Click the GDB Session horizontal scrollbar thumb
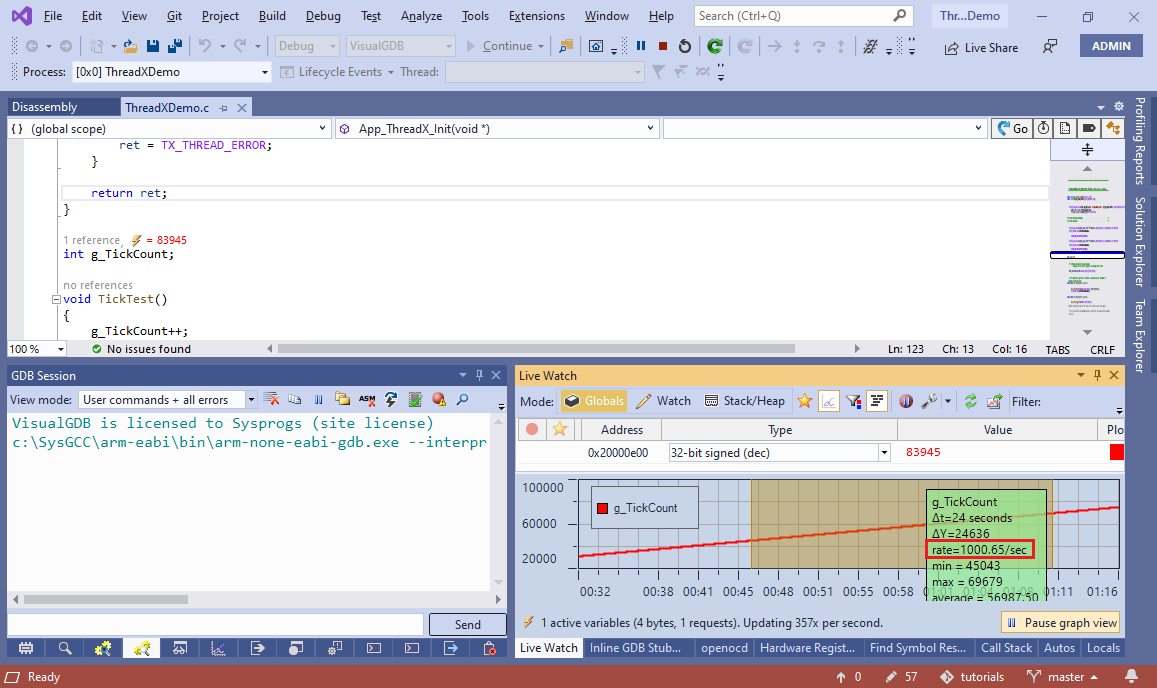This screenshot has height=688, width=1157. (106, 599)
